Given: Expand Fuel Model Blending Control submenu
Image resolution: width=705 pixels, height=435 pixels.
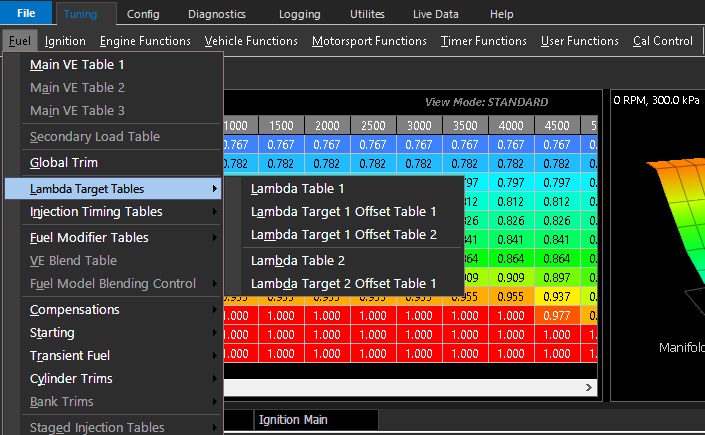Looking at the screenshot, I should [113, 284].
